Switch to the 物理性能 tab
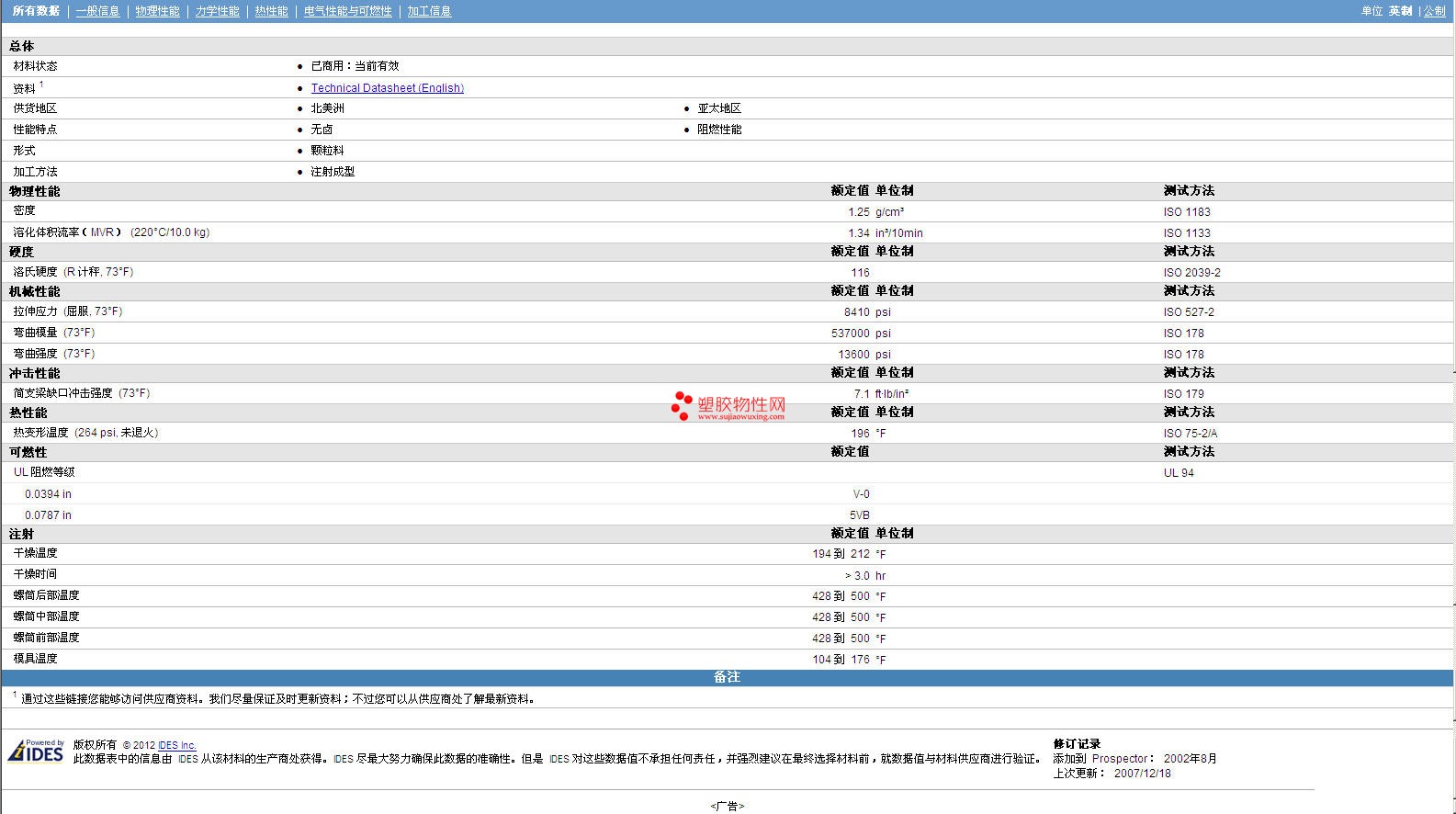The image size is (1456, 814). point(157,11)
